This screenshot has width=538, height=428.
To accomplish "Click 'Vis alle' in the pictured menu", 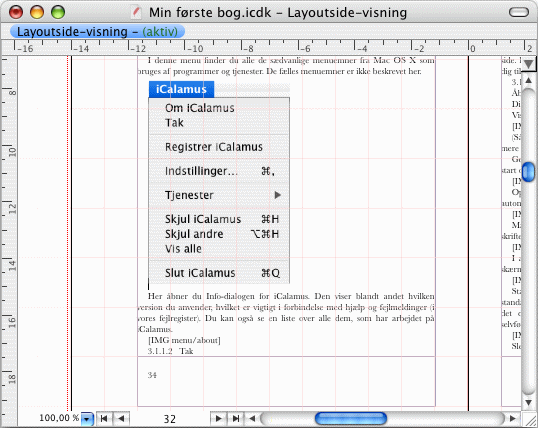I will (183, 249).
